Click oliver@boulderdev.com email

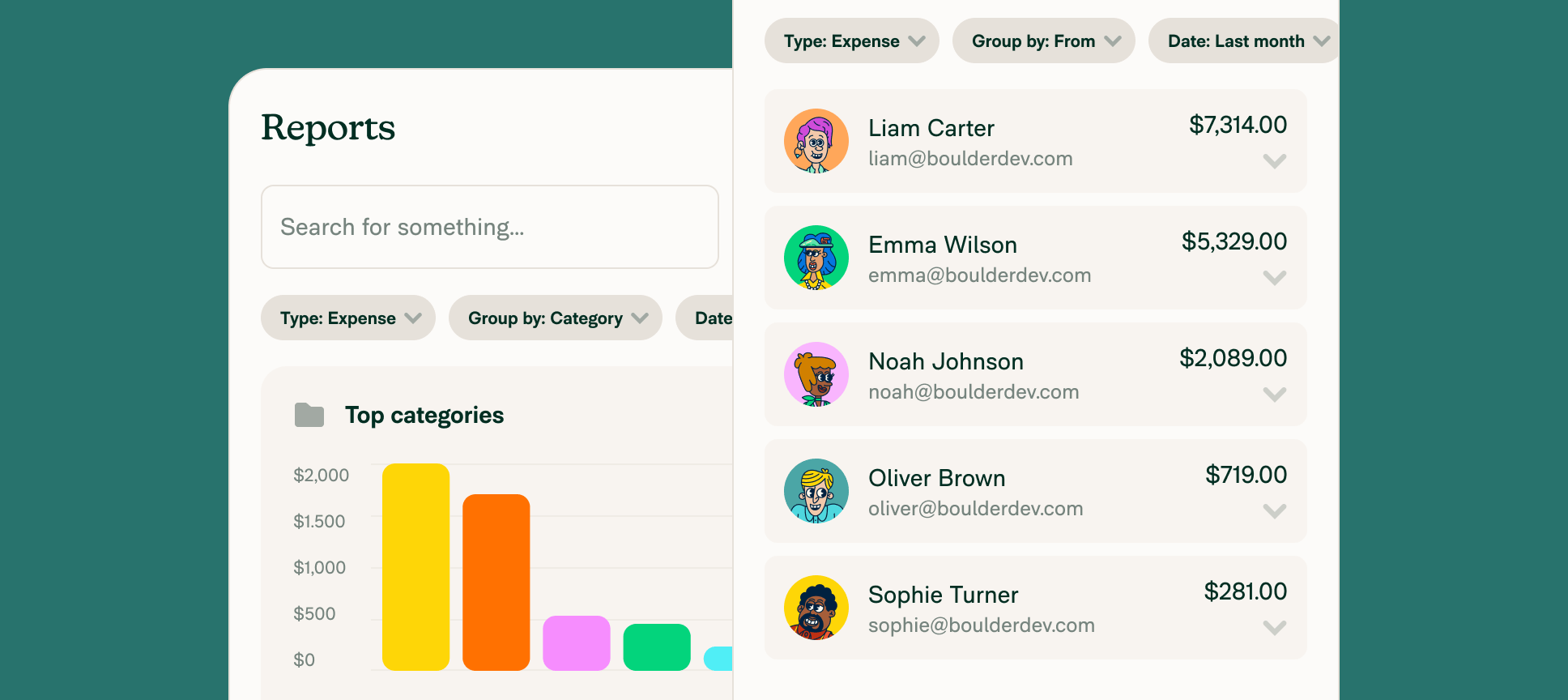coord(976,509)
